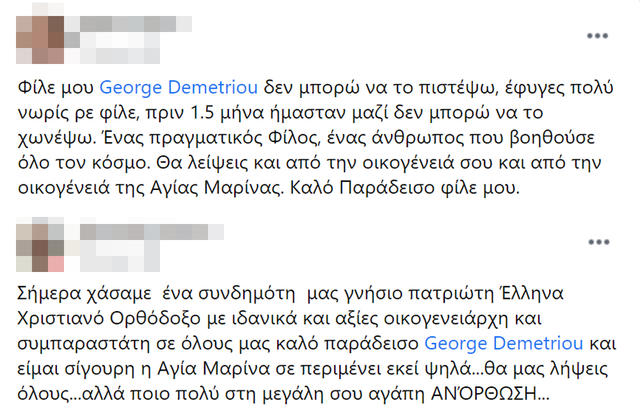
Task: Click 'καλό παράδεισο' in the second post
Action: tap(347, 344)
